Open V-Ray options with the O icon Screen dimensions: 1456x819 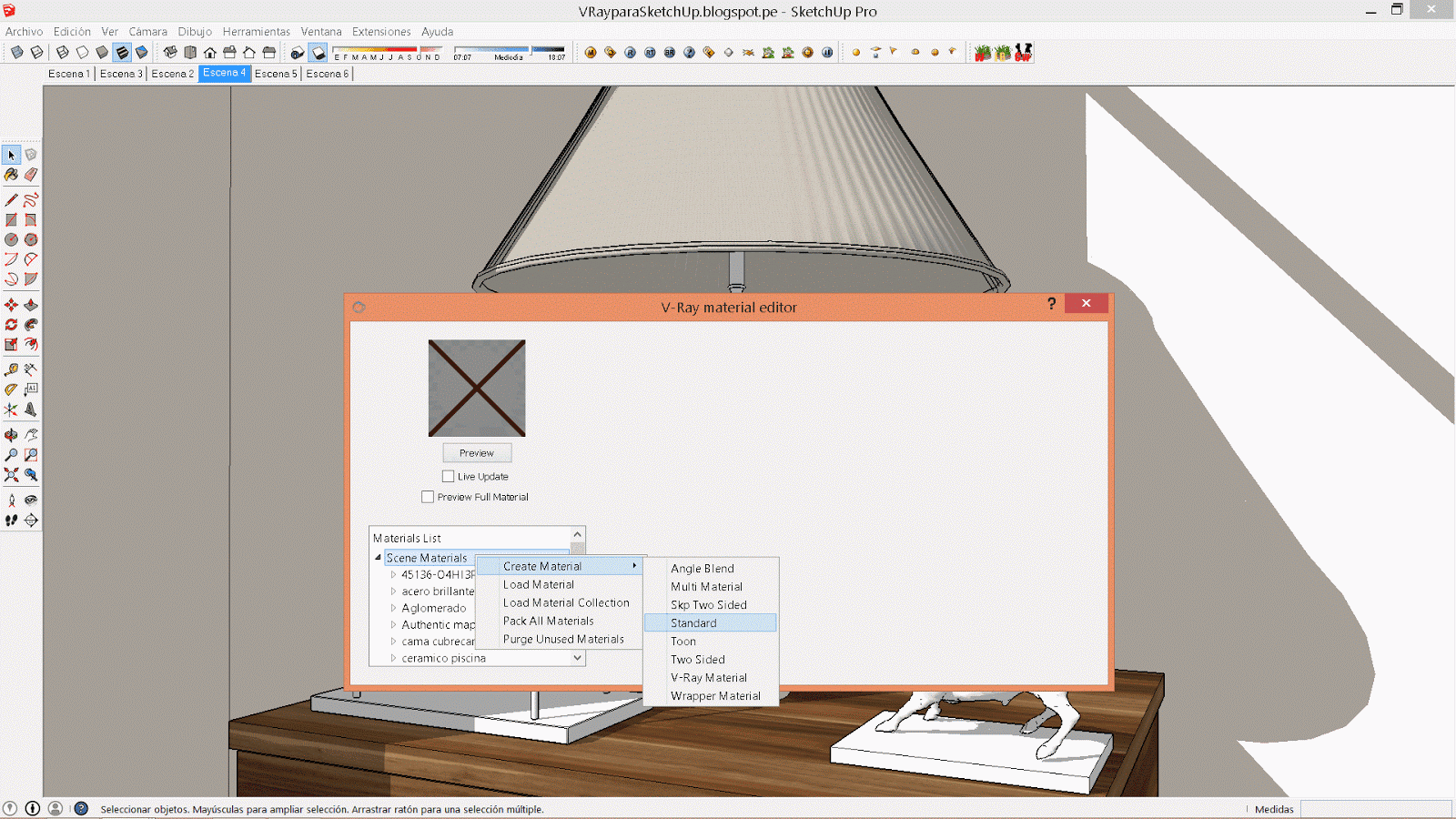coord(610,52)
